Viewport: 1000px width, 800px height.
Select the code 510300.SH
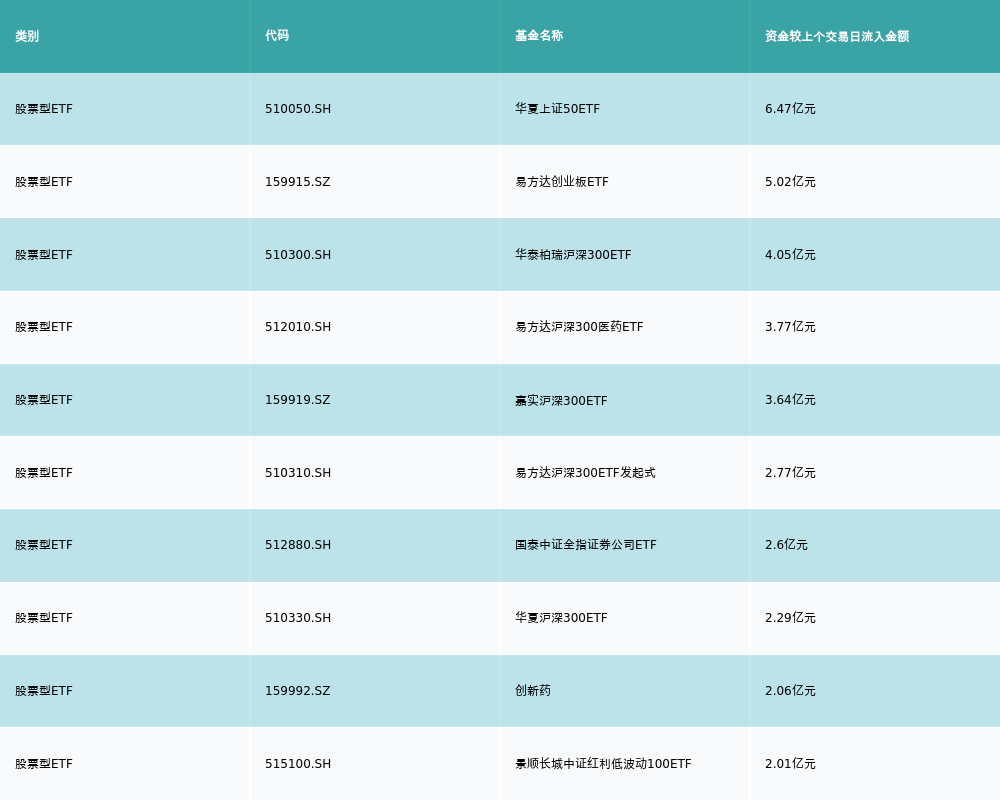pyautogui.click(x=298, y=255)
